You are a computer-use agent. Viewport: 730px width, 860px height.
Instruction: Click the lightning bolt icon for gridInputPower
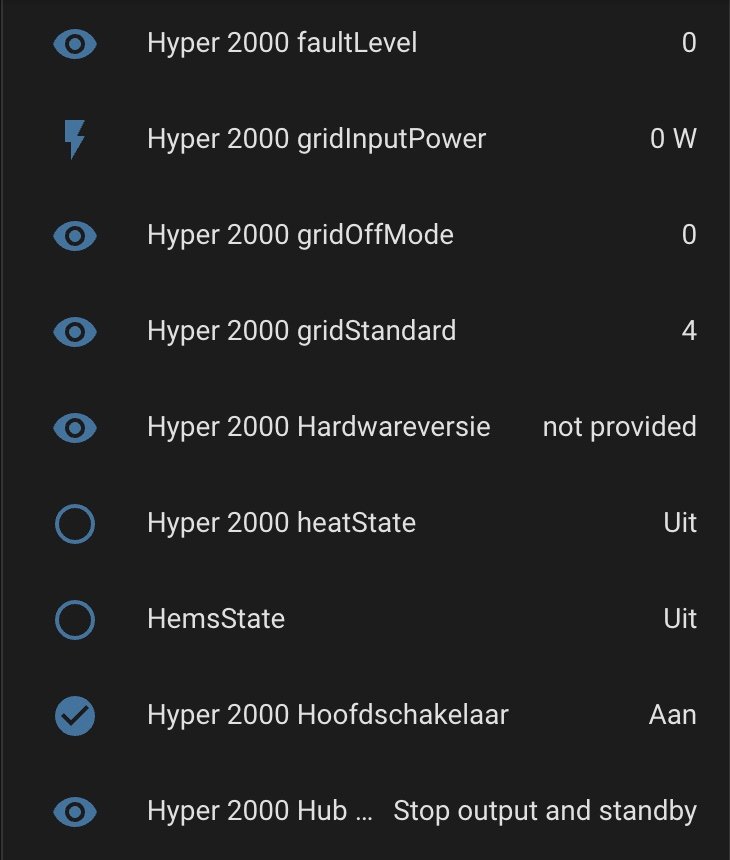75,139
